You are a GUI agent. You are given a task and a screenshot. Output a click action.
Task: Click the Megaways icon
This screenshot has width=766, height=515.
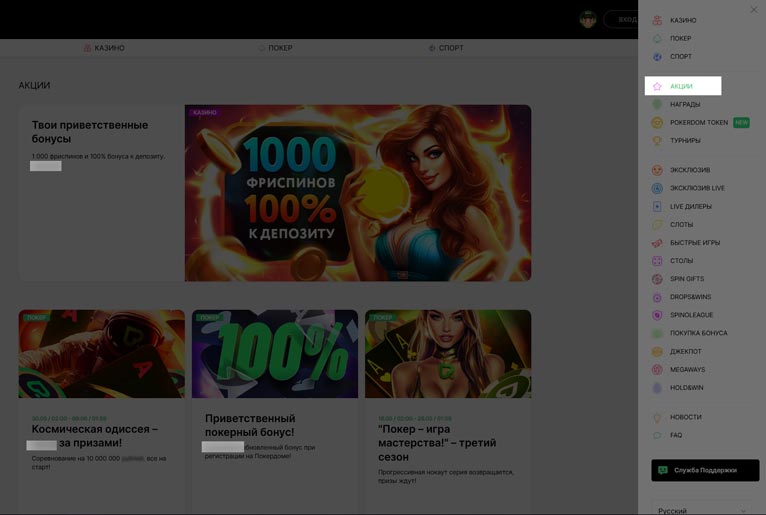pyautogui.click(x=657, y=370)
